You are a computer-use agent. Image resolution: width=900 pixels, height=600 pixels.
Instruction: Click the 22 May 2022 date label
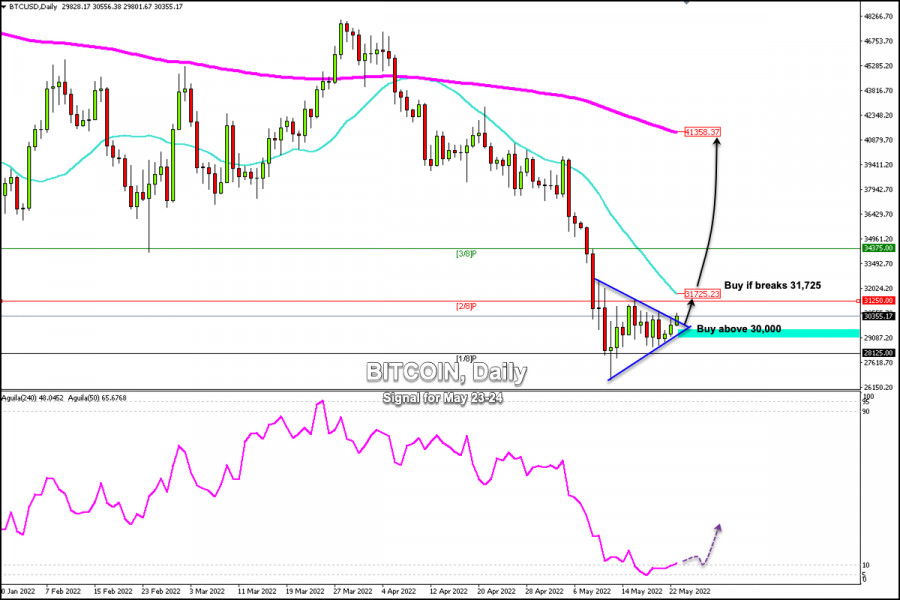tap(690, 591)
